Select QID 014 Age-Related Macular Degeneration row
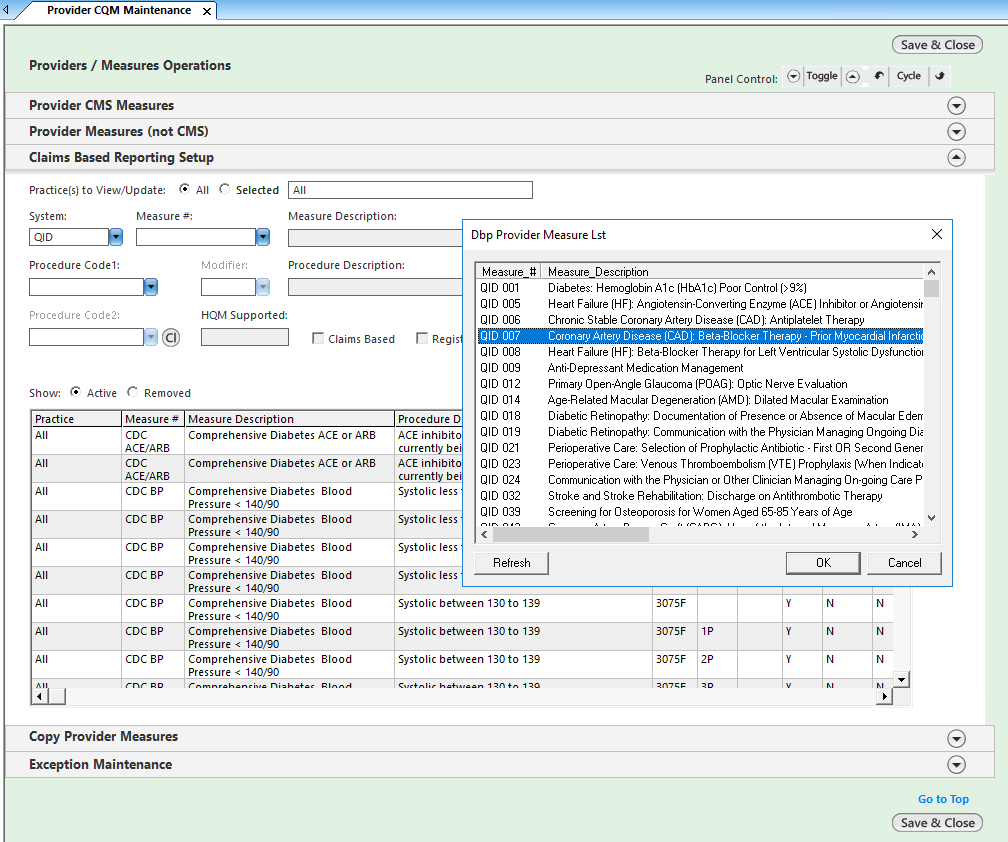Image resolution: width=1008 pixels, height=842 pixels. click(x=700, y=400)
